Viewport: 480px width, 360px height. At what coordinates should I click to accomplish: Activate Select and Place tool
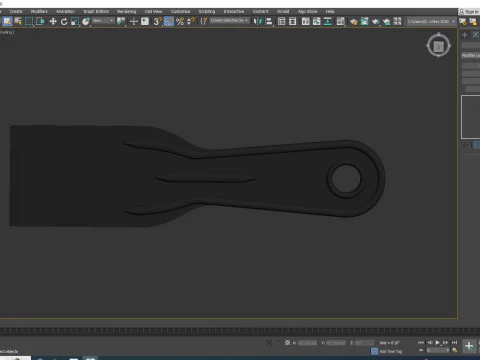(x=86, y=22)
